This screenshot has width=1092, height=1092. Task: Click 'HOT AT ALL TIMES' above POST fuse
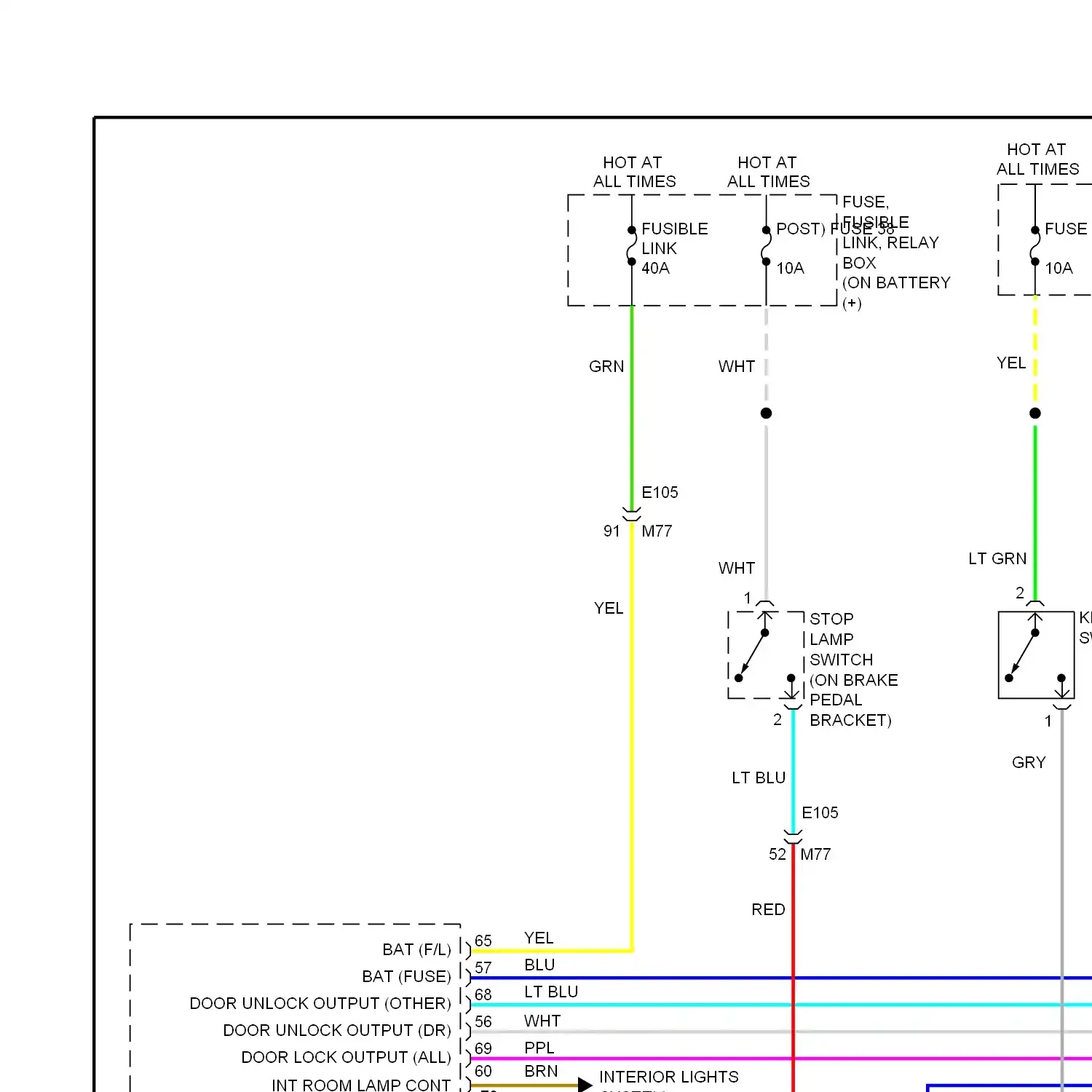coord(768,172)
